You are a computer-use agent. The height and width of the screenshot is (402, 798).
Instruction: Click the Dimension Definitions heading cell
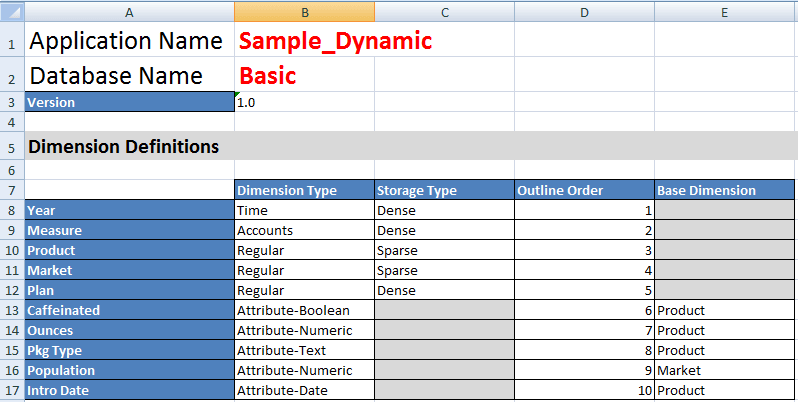(x=129, y=147)
